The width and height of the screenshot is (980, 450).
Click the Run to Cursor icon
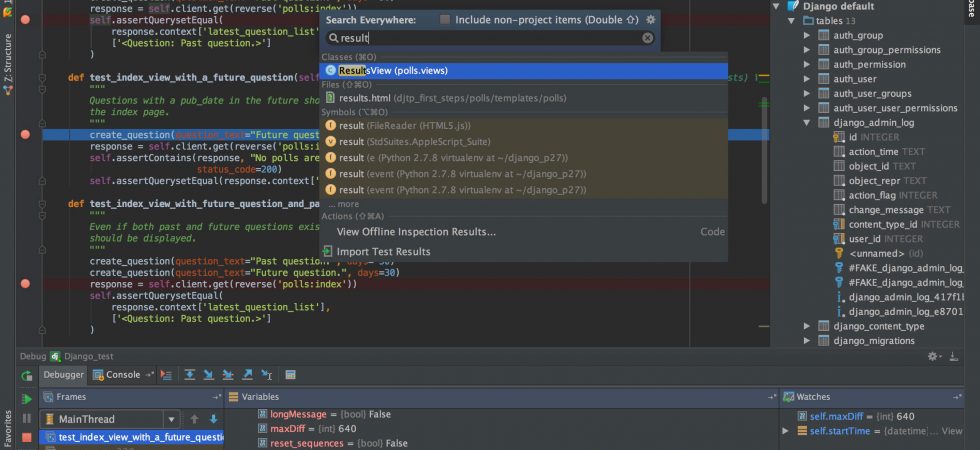point(267,374)
